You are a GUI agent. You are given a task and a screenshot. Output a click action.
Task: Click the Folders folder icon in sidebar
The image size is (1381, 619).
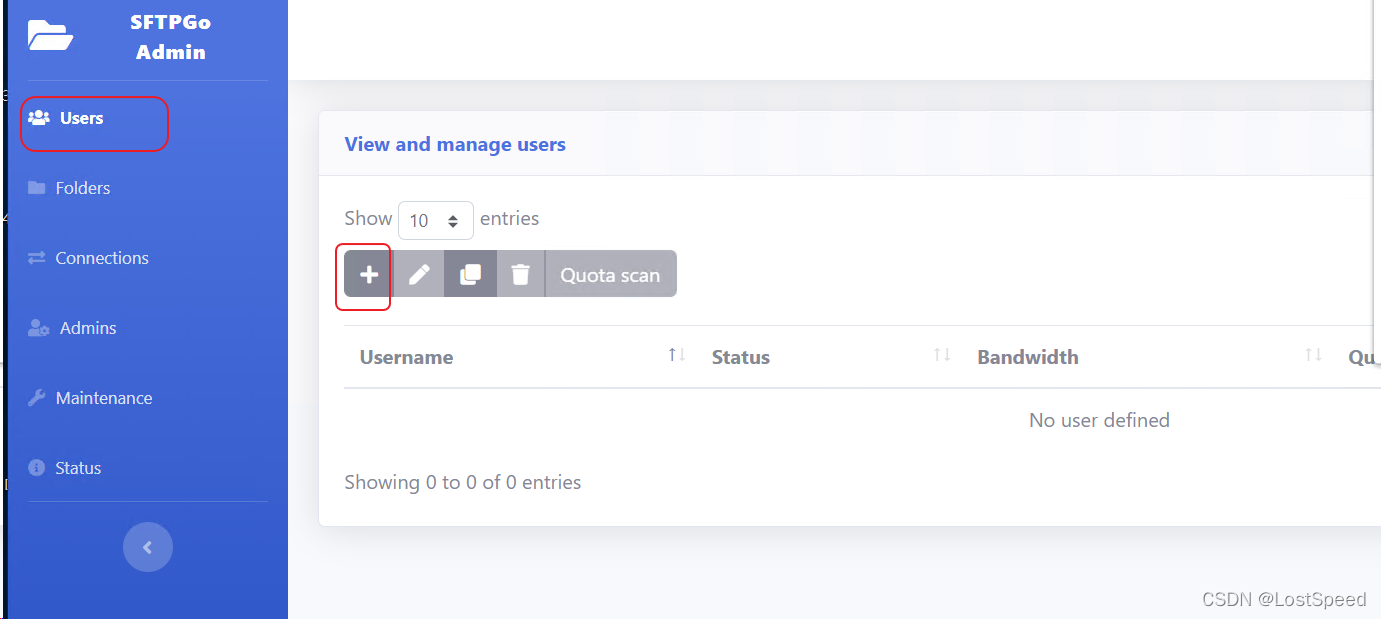tap(37, 188)
